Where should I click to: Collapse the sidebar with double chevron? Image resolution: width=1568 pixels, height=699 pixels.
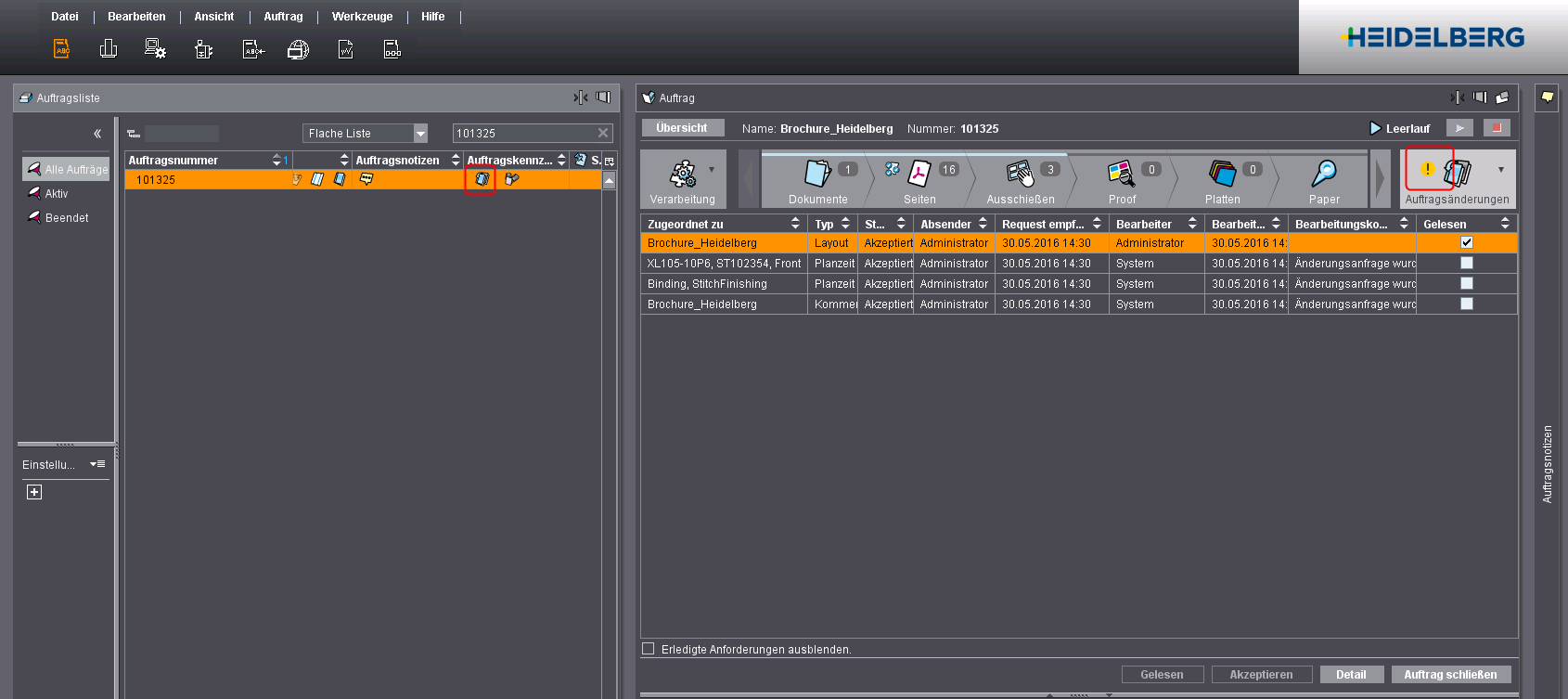click(97, 134)
